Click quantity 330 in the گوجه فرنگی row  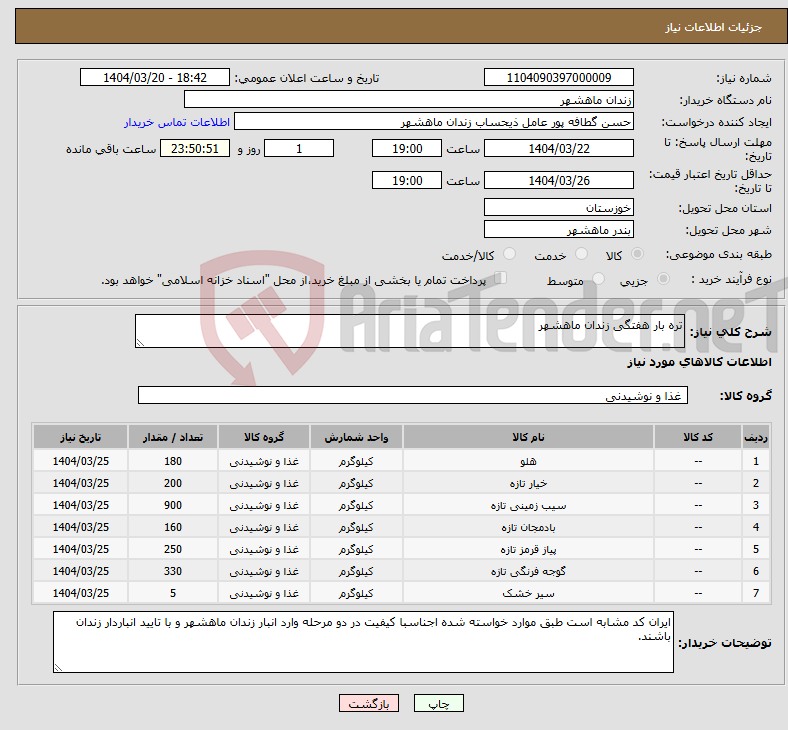point(173,572)
